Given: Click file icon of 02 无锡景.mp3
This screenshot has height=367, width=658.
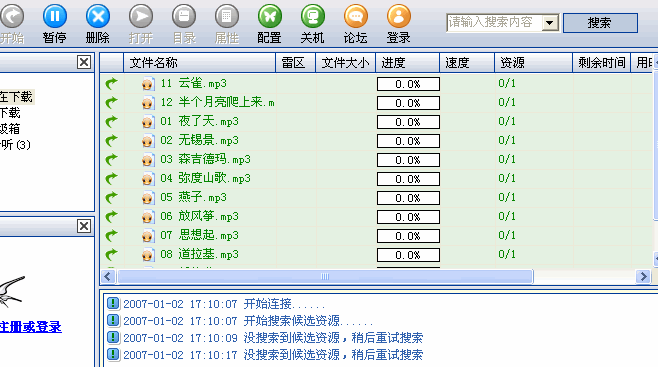Looking at the screenshot, I should coord(147,141).
